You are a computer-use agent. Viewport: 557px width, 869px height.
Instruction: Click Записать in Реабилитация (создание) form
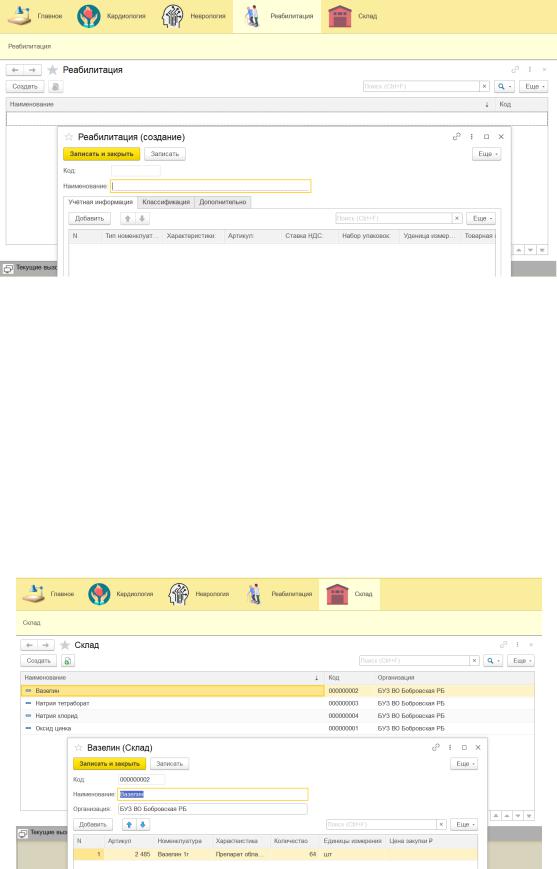click(165, 154)
